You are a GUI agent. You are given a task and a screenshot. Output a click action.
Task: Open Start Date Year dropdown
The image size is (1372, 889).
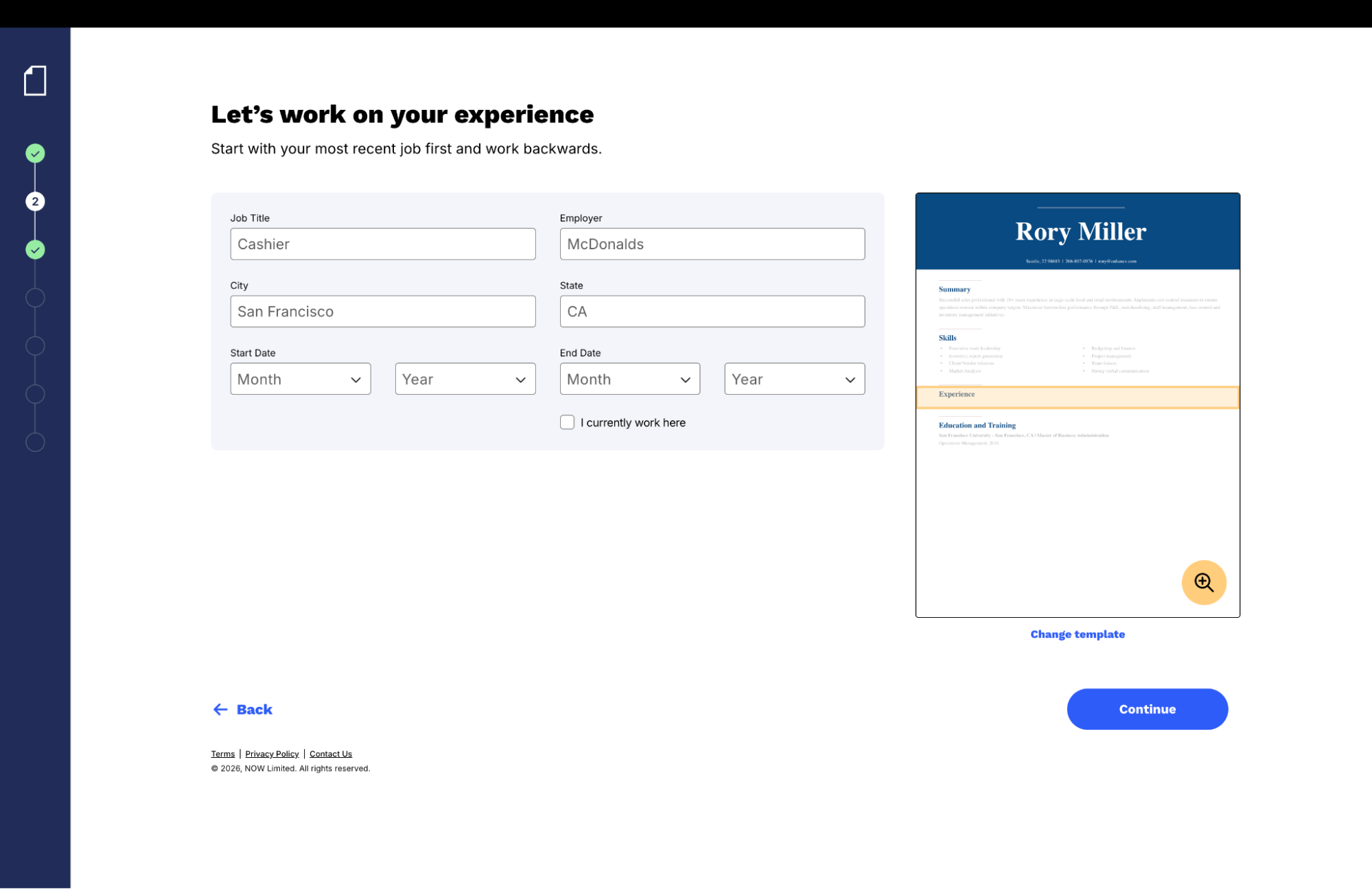pyautogui.click(x=465, y=379)
